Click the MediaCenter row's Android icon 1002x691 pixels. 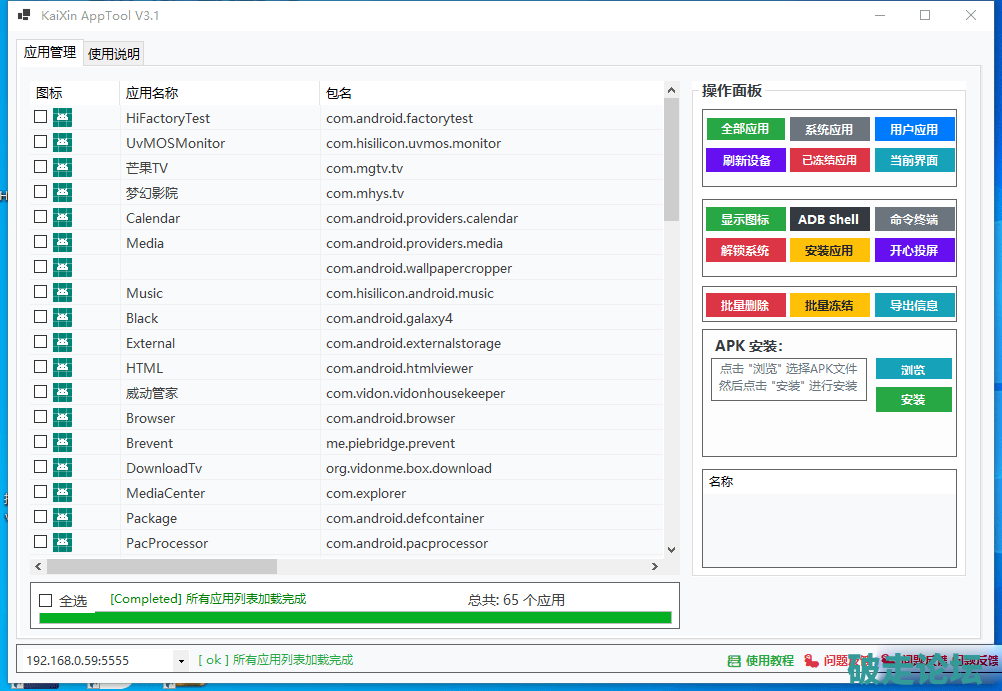[62, 492]
